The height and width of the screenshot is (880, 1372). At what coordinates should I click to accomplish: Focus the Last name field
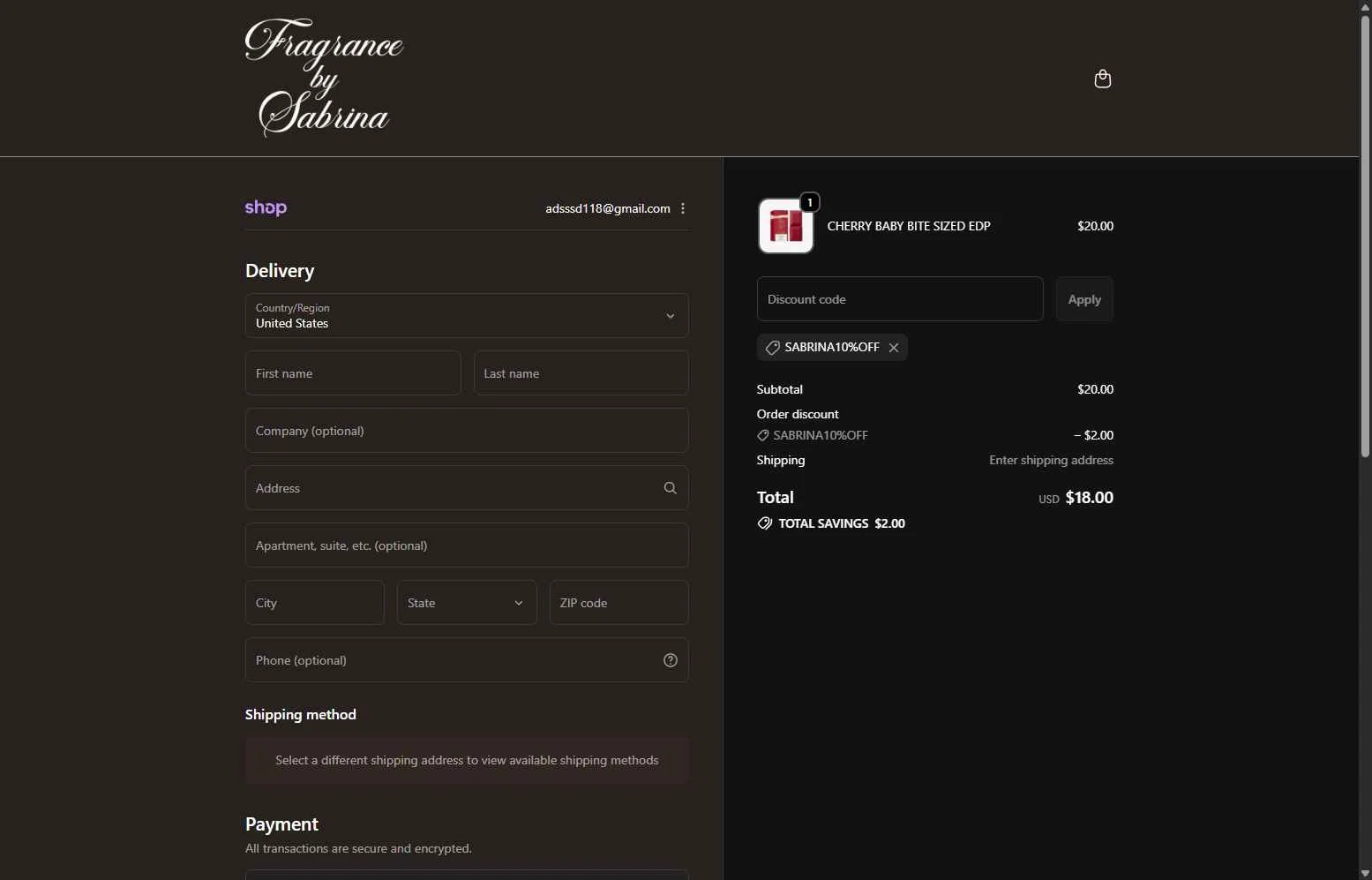point(581,373)
